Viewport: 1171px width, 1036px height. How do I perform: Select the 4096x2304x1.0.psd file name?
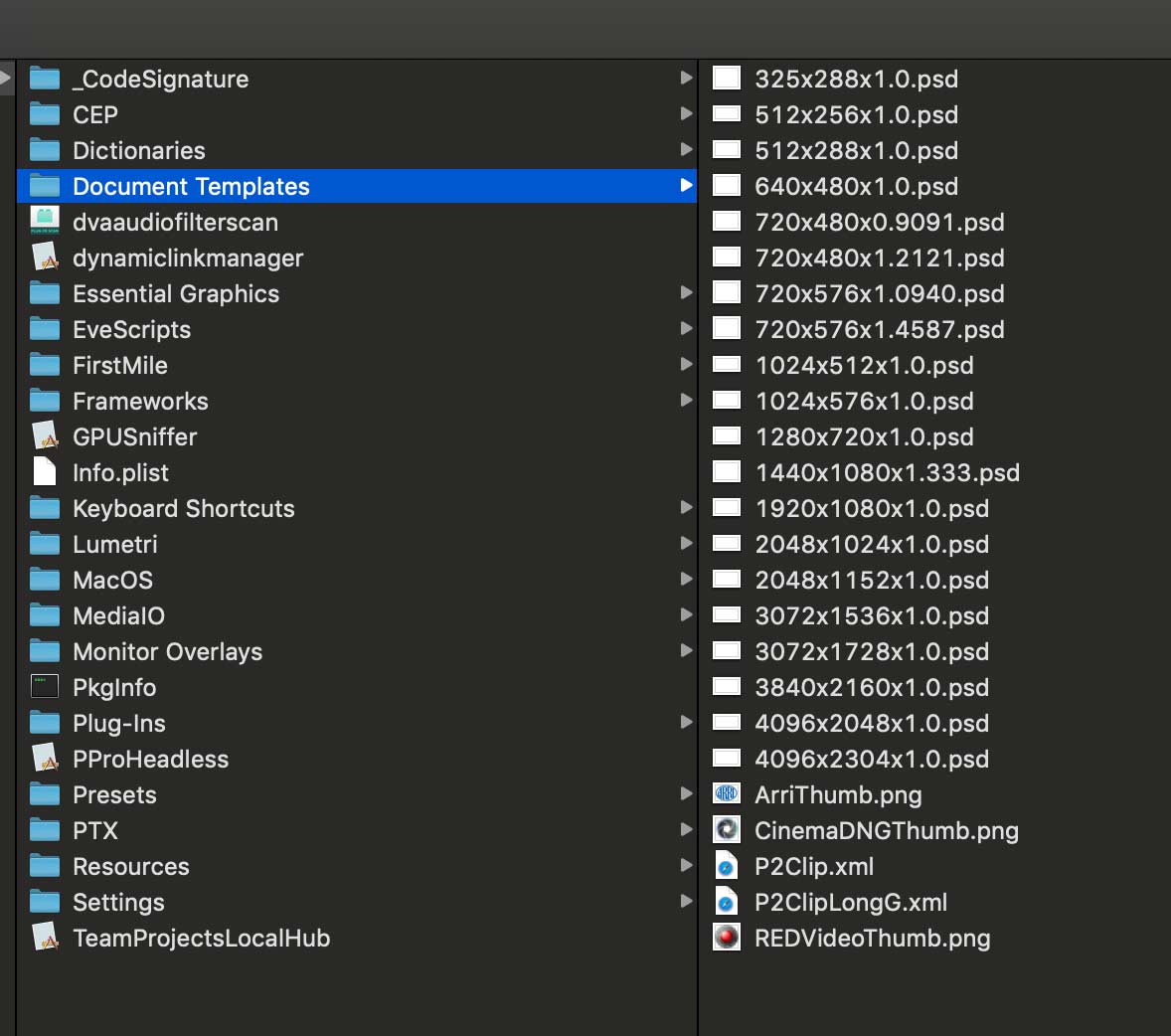pyautogui.click(x=872, y=760)
